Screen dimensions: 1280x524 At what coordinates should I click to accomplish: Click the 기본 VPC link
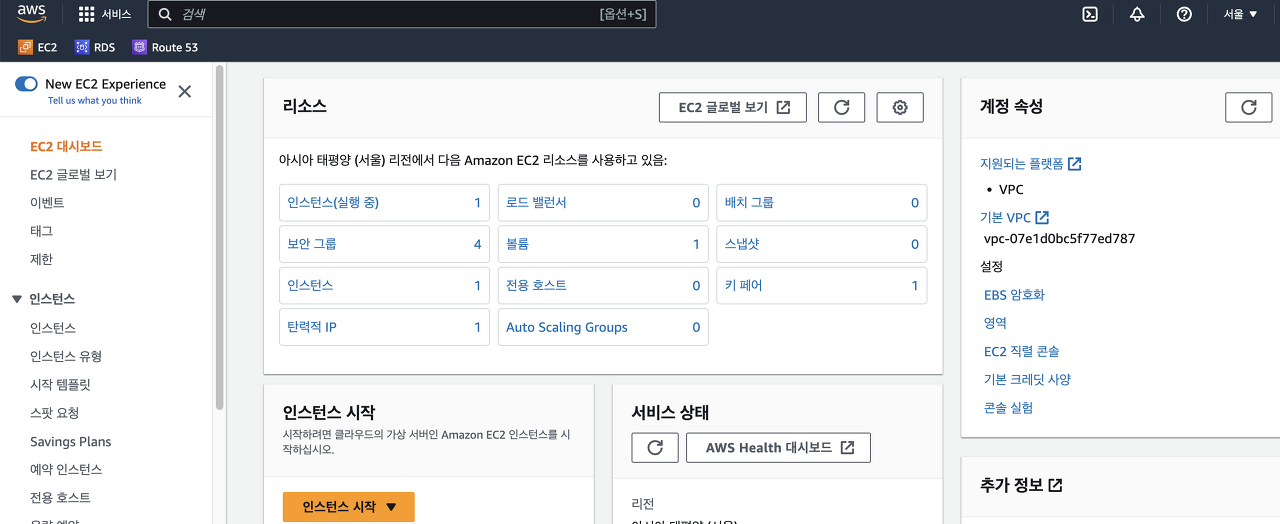(1014, 217)
